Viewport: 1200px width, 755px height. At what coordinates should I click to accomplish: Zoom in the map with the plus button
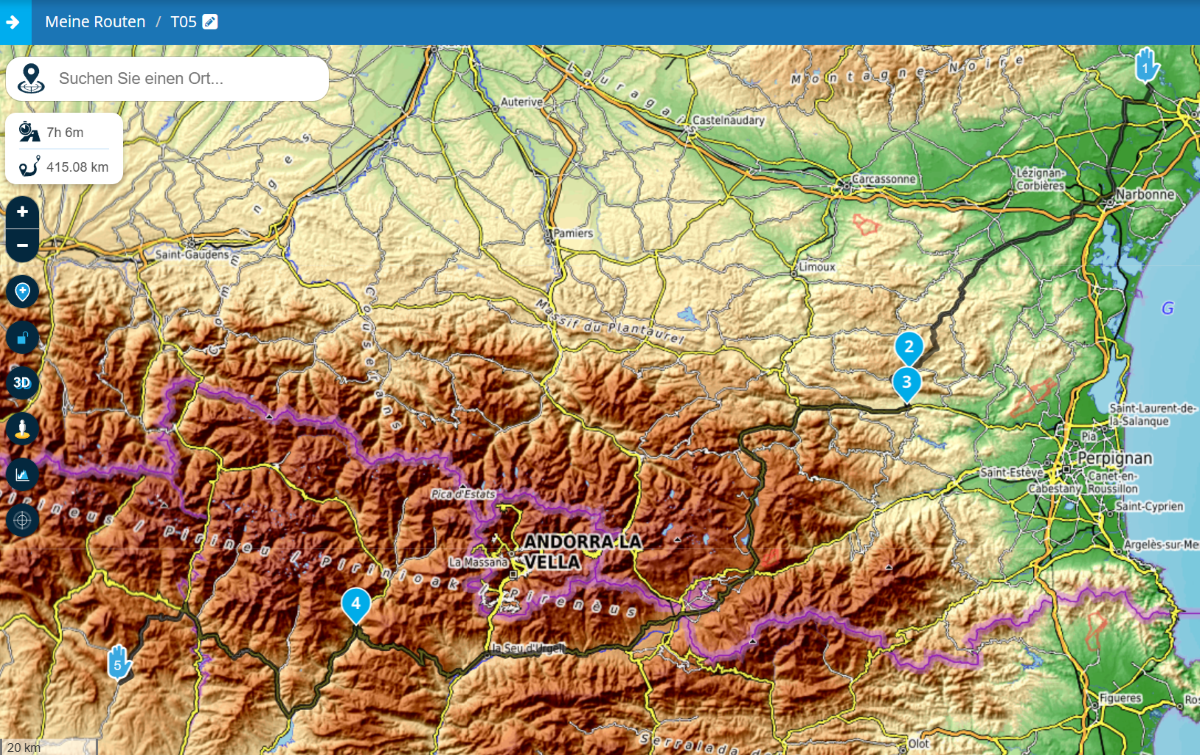[22, 212]
